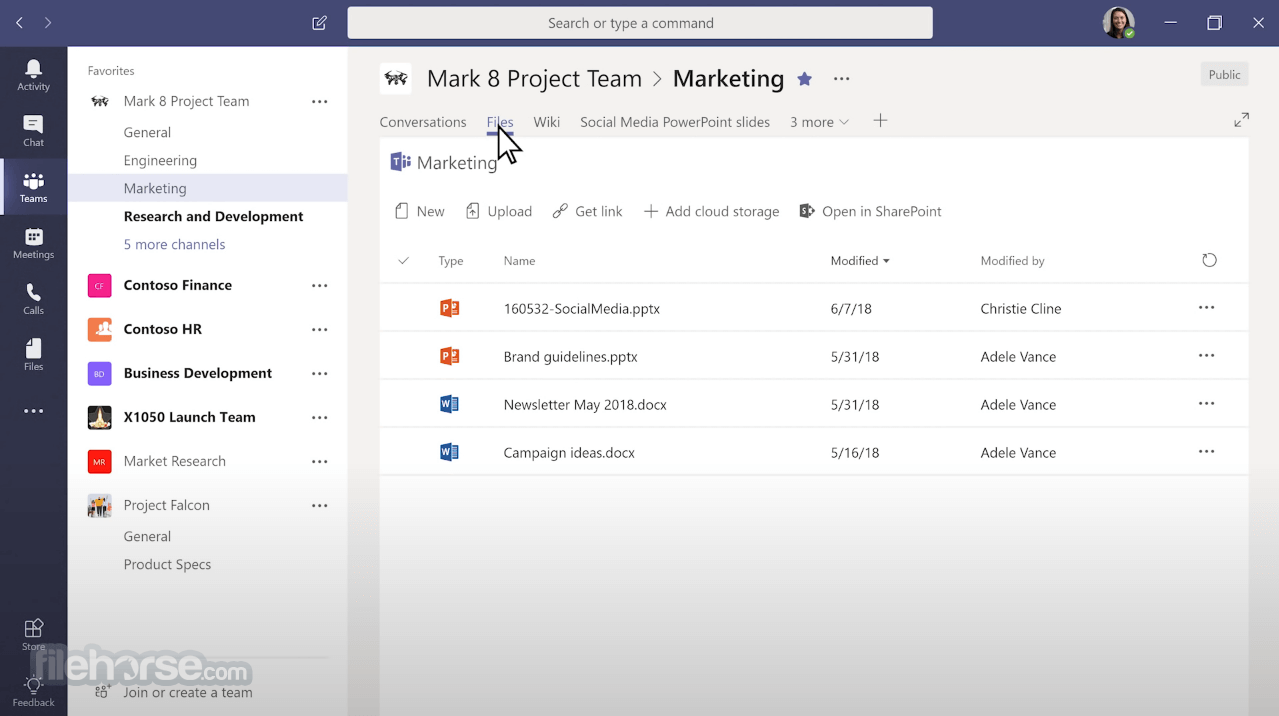Viewport: 1279px width, 716px height.
Task: Click Join or create a team
Action: (174, 691)
